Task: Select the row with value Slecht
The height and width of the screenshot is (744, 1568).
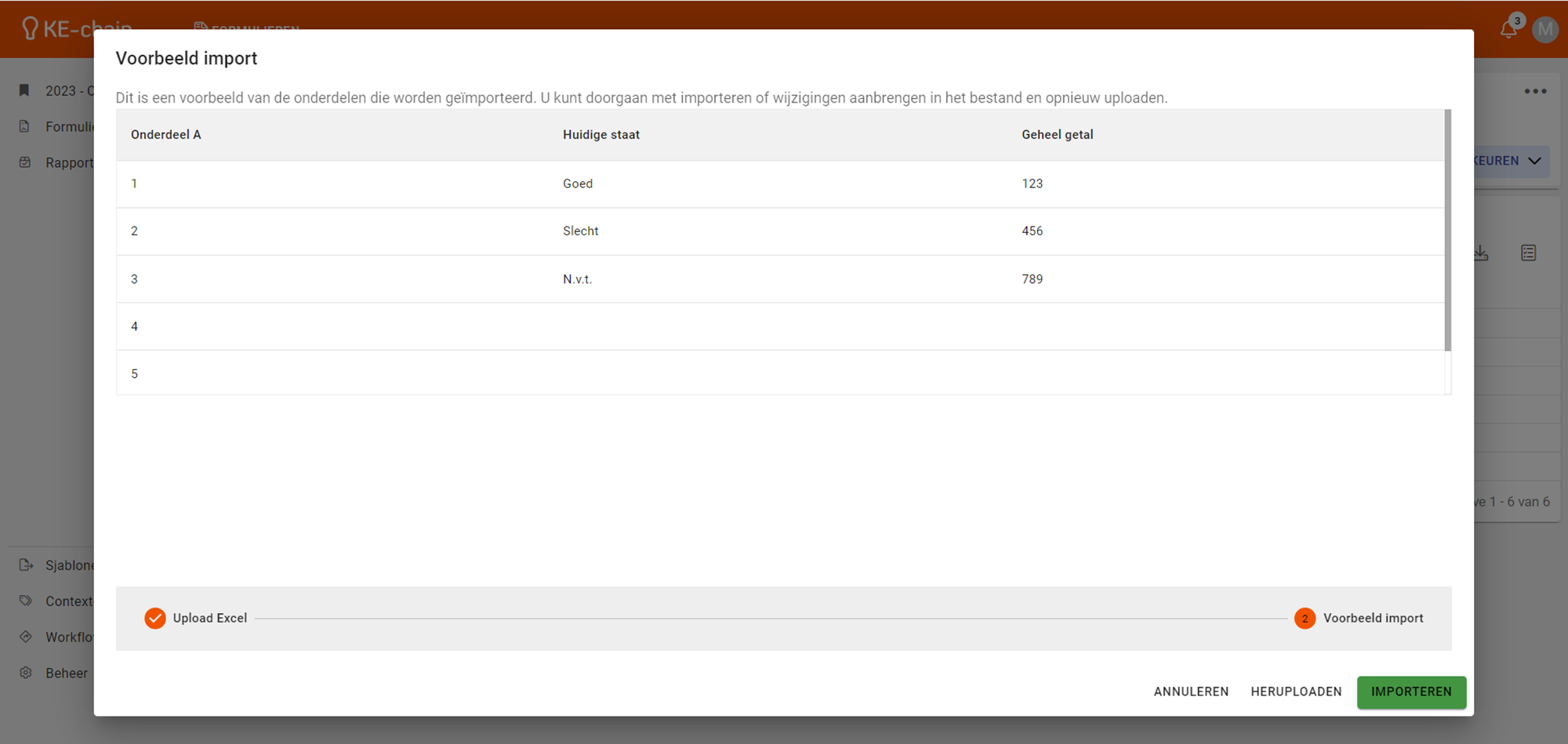Action: click(x=580, y=230)
